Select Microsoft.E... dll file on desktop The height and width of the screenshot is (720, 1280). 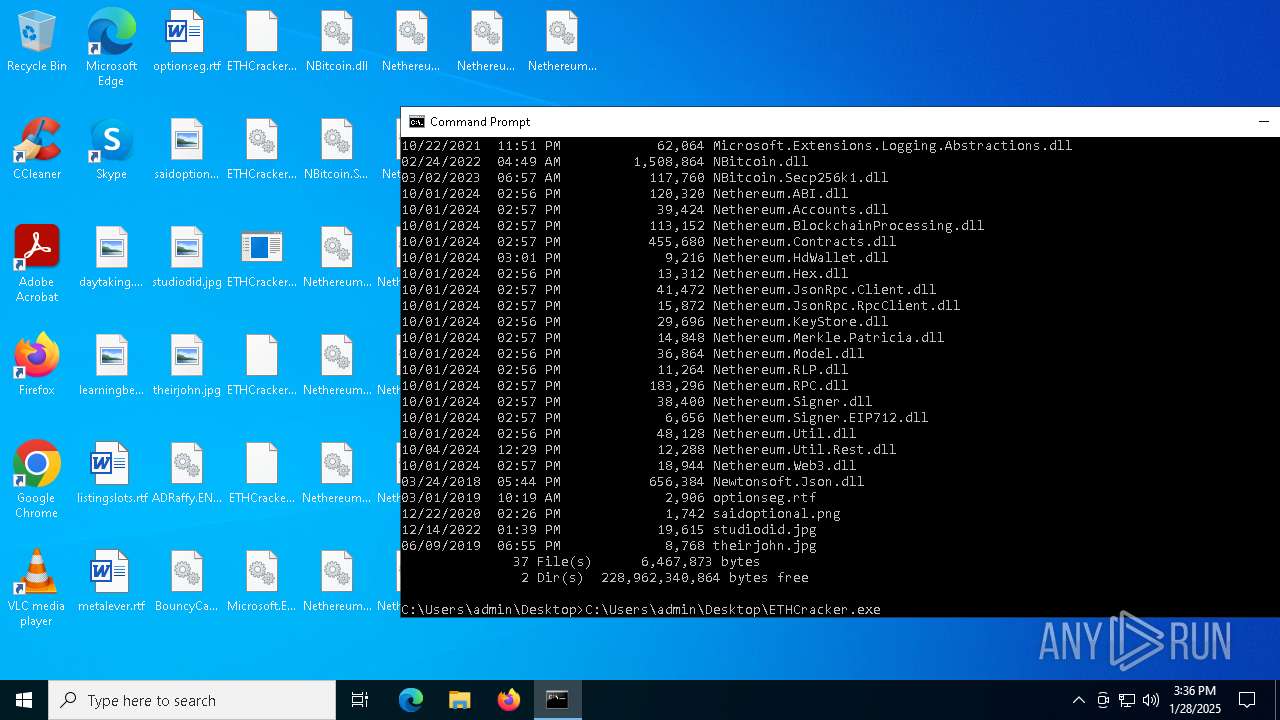pos(262,582)
